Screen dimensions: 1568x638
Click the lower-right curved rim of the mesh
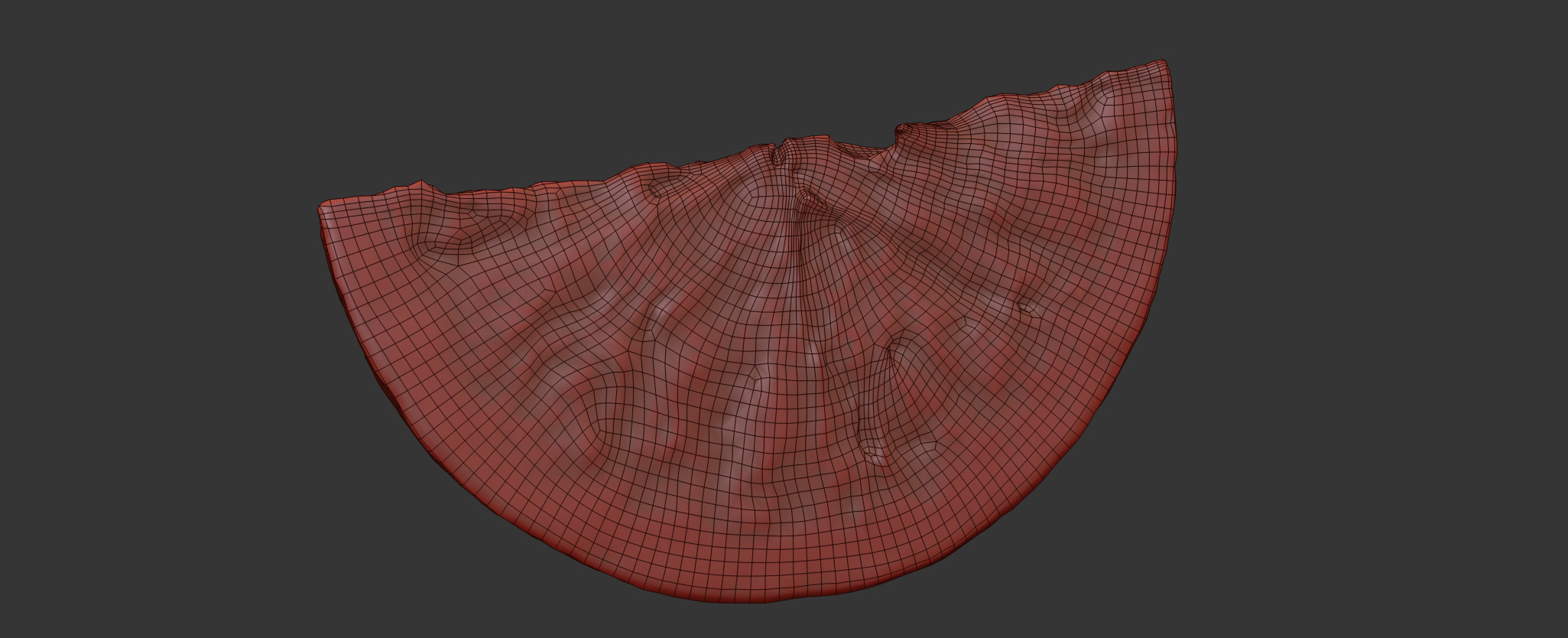[x=1070, y=459]
